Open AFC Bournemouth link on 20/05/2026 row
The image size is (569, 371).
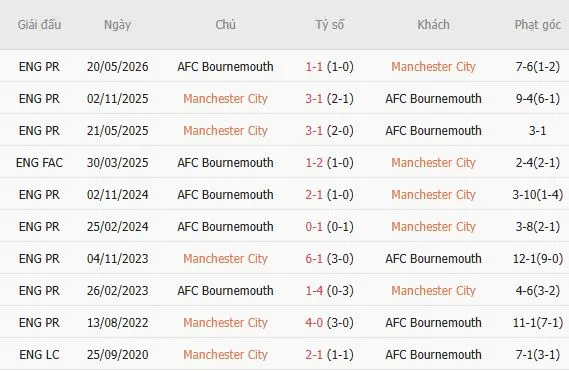tap(225, 66)
